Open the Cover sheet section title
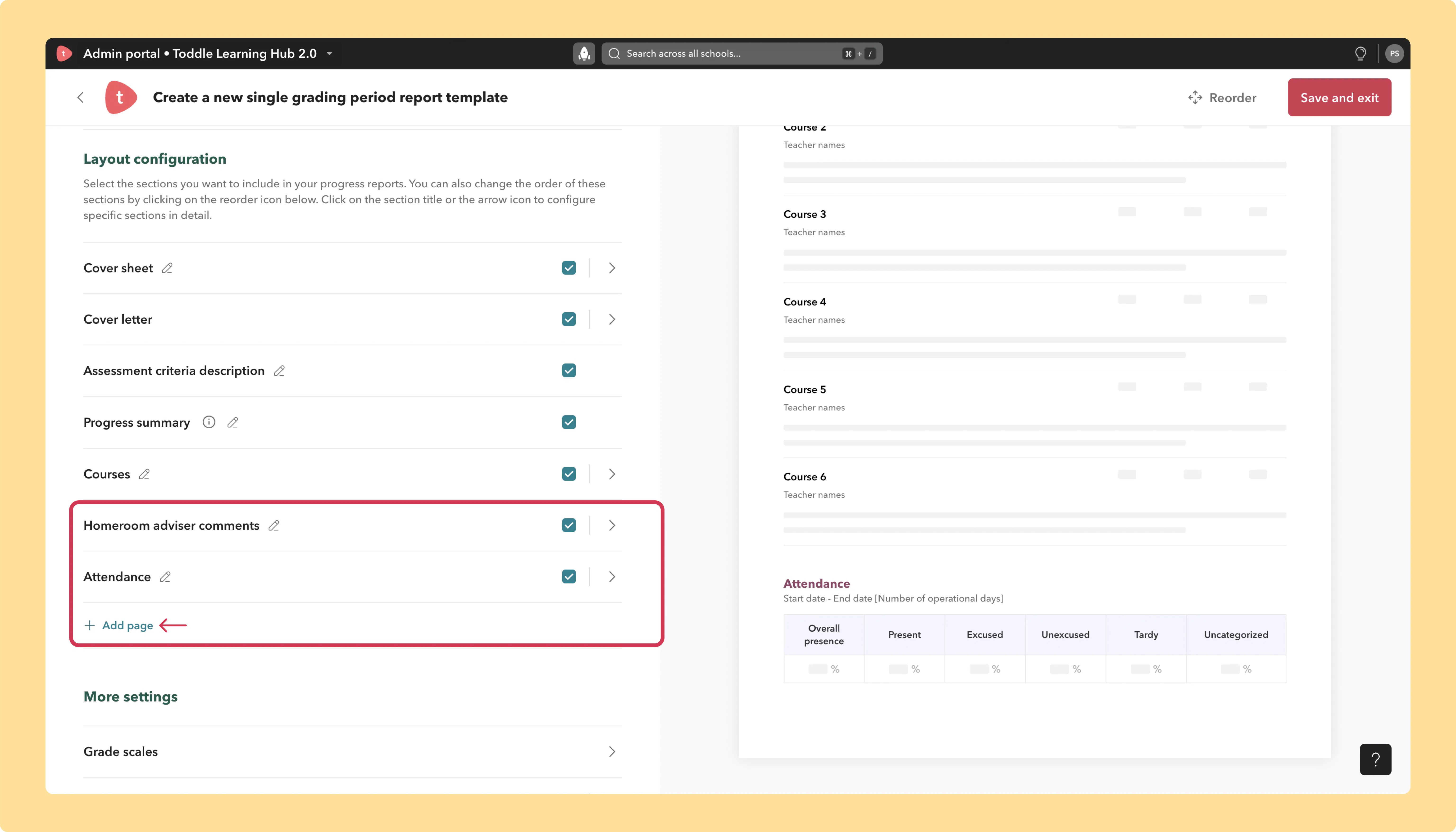Viewport: 1456px width, 832px height. [118, 268]
